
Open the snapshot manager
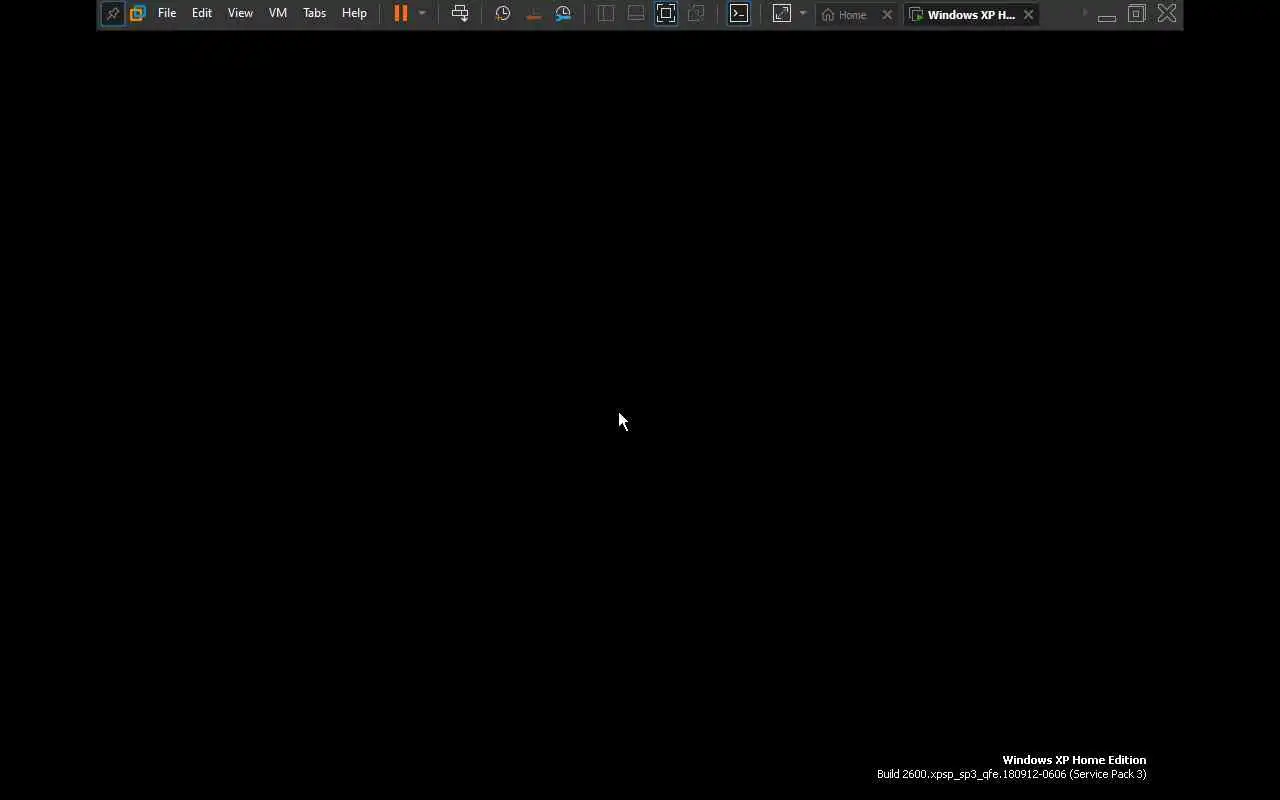tap(563, 14)
